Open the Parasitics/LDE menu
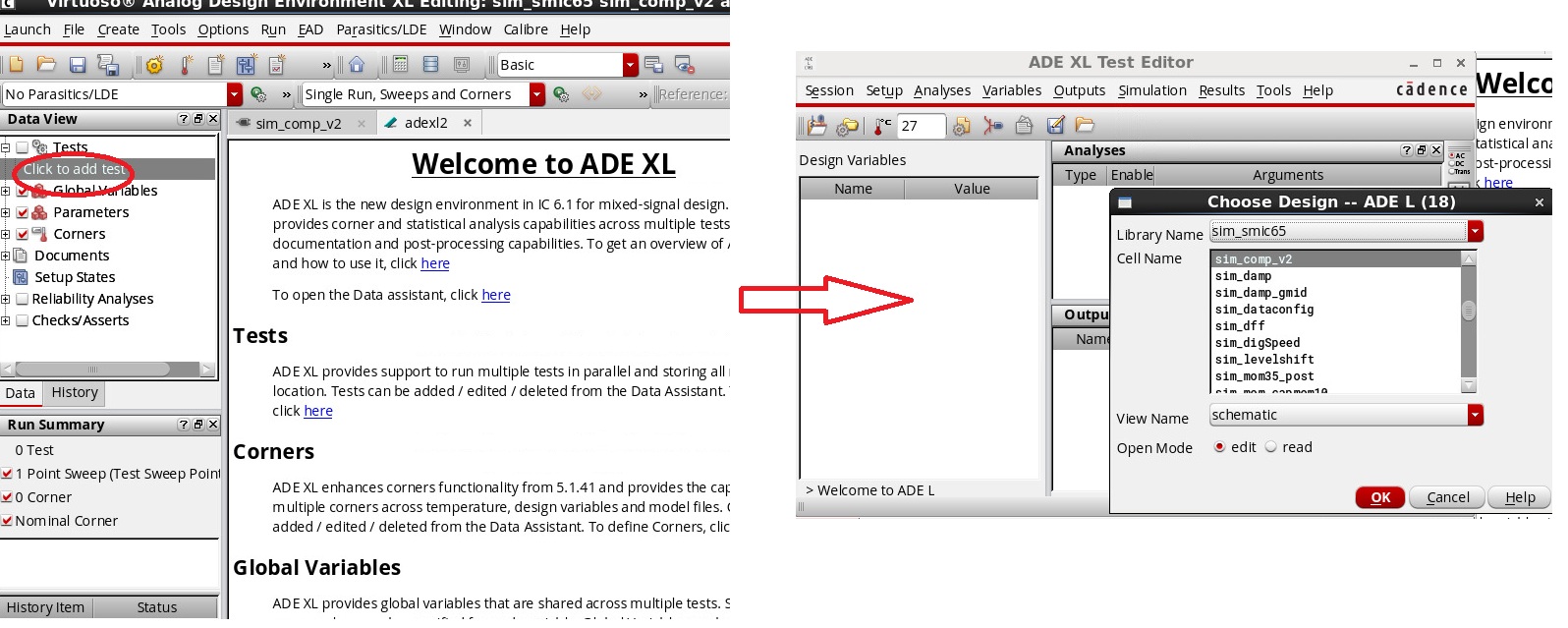Viewport: 1568px width, 628px height. [381, 29]
